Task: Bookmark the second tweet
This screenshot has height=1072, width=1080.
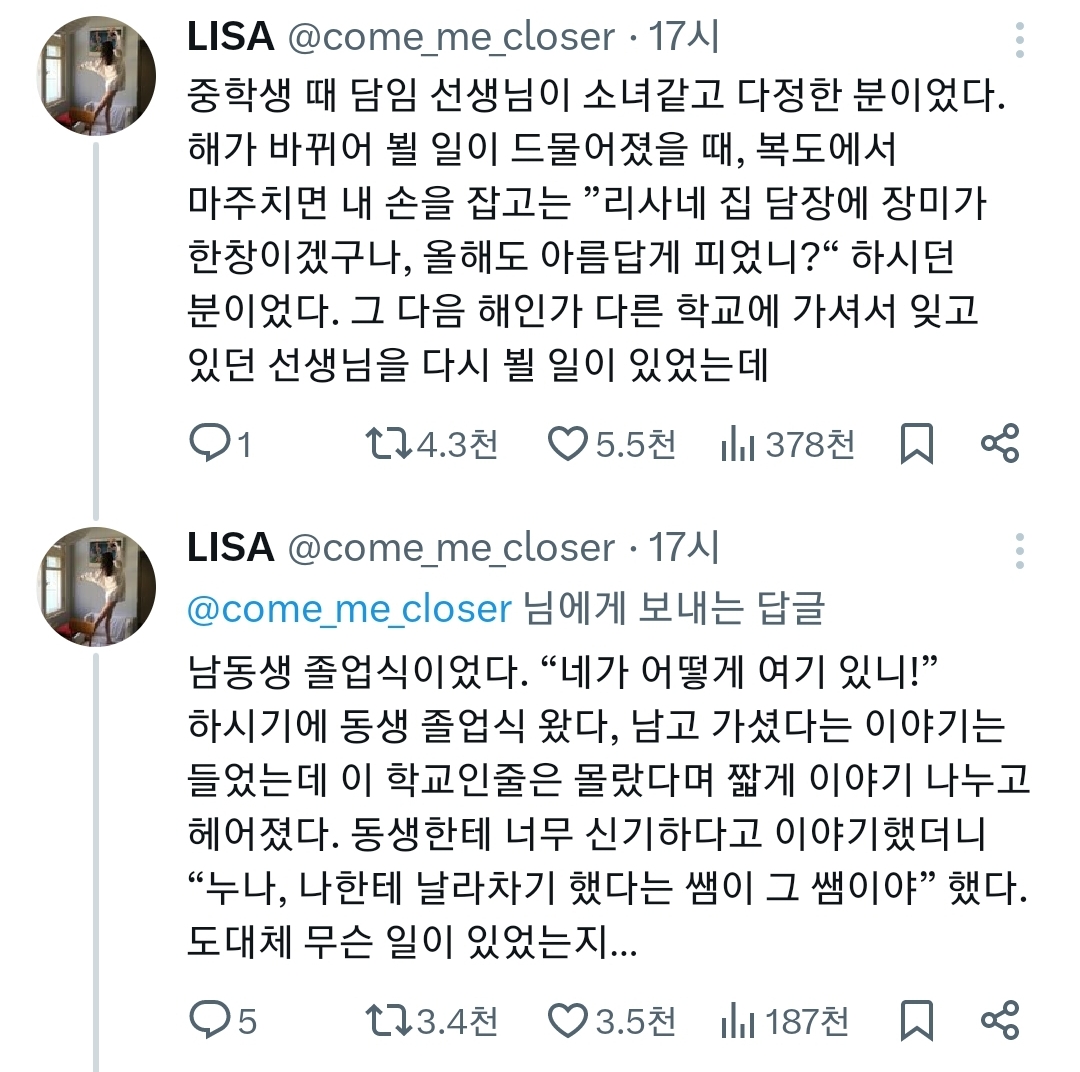Action: click(916, 1021)
